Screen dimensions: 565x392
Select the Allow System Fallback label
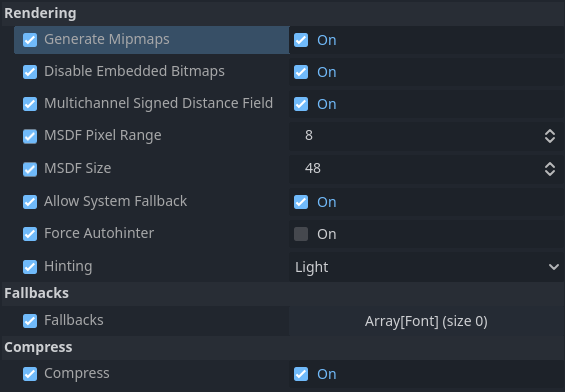115,201
